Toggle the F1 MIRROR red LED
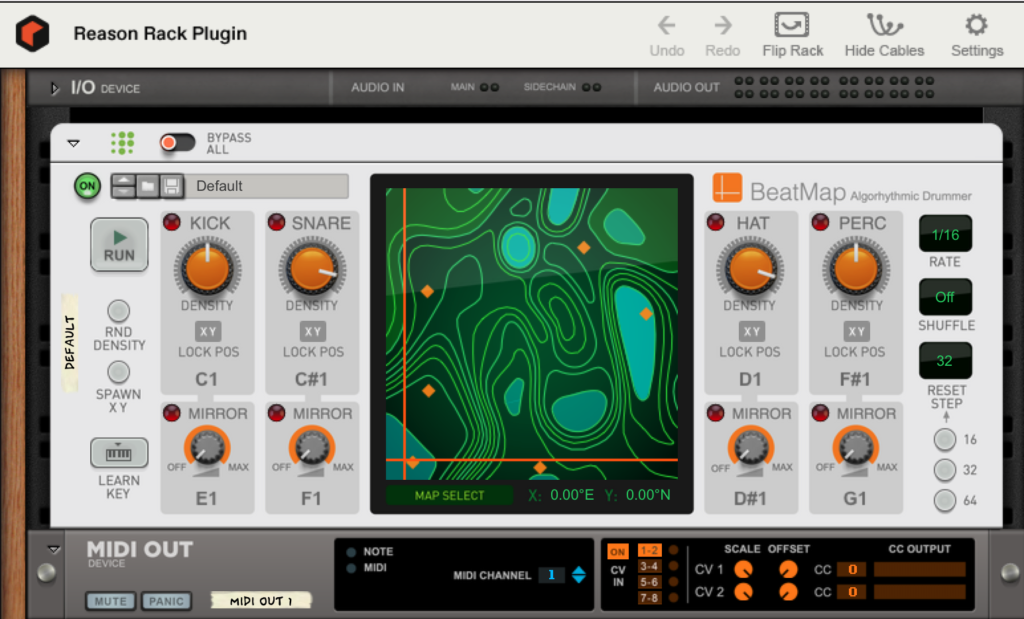This screenshot has width=1024, height=619. click(x=276, y=413)
